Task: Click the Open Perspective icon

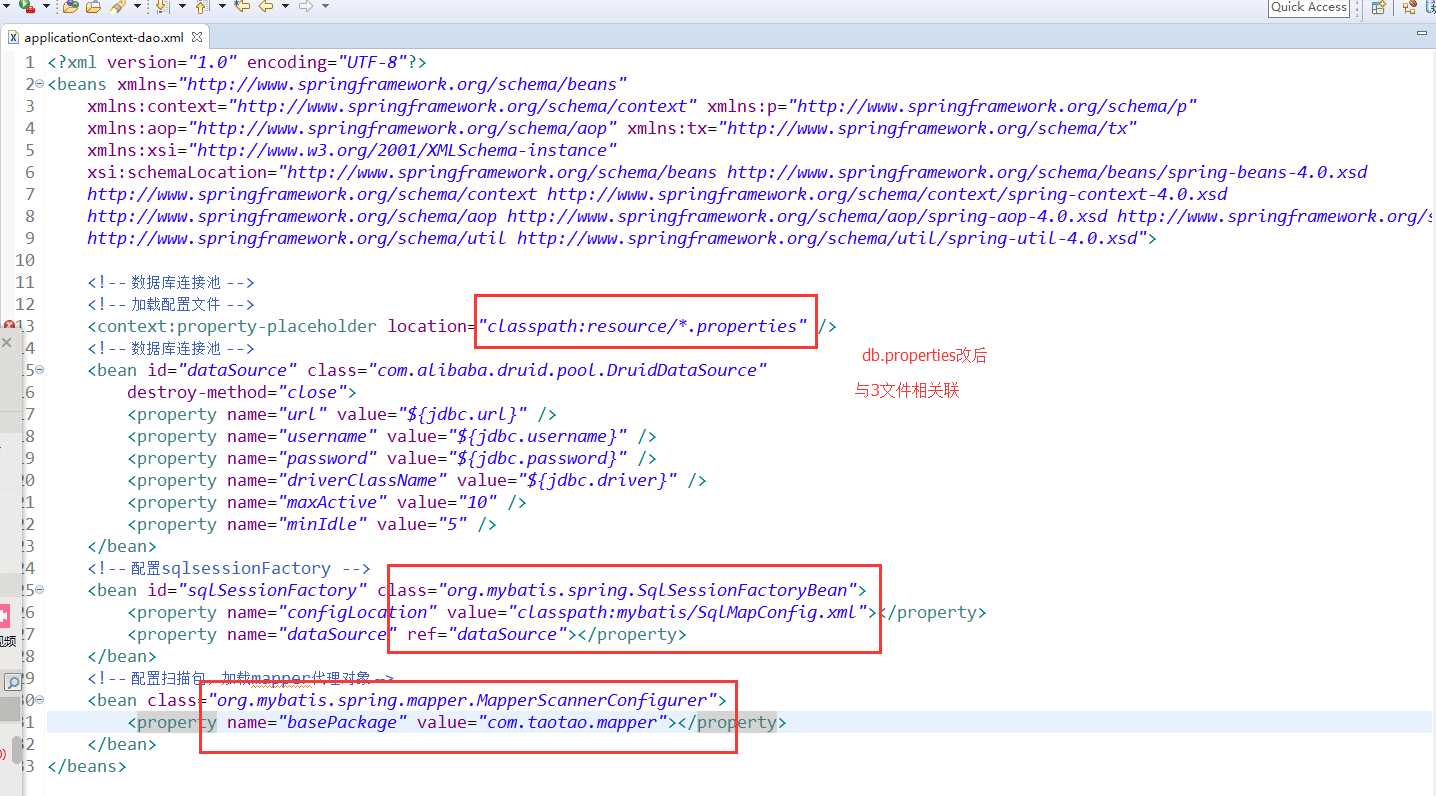Action: tap(1378, 7)
